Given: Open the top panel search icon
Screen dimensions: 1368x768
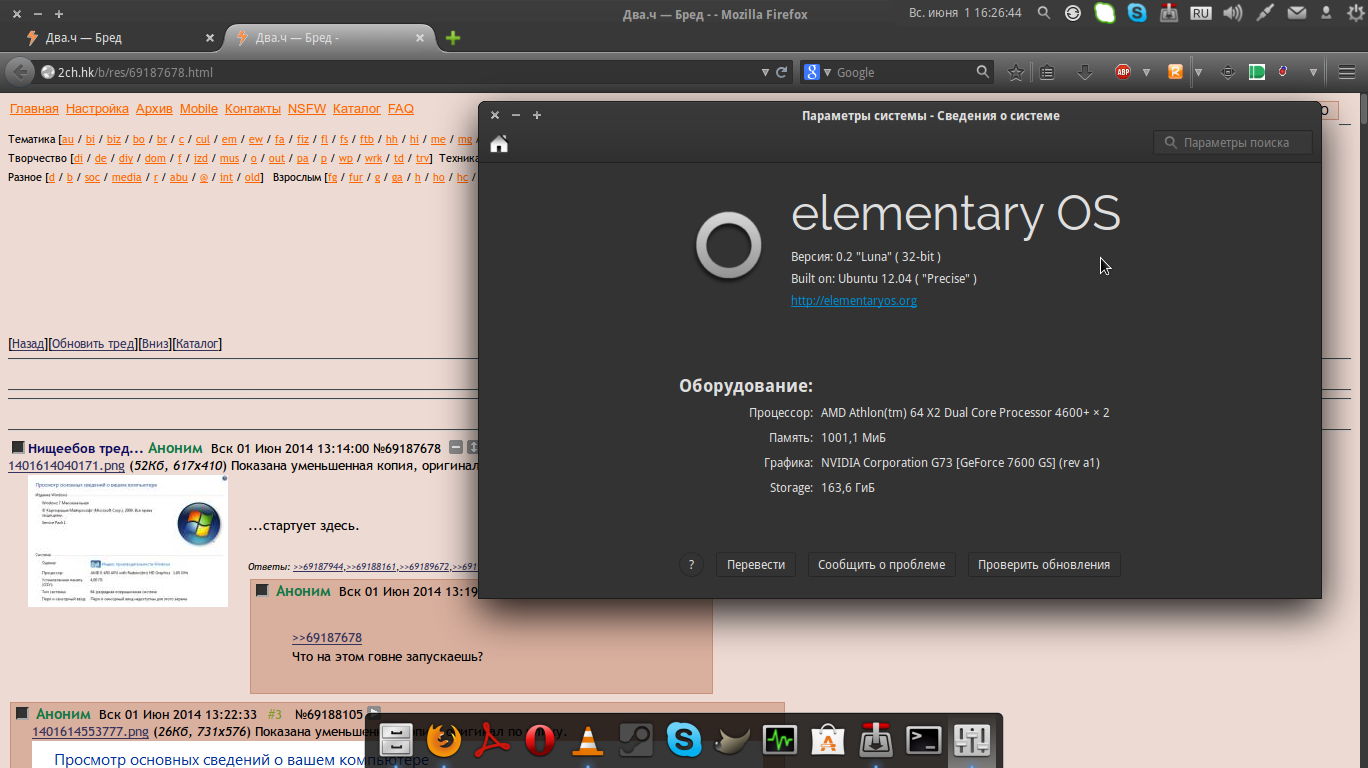Looking at the screenshot, I should point(1044,13).
